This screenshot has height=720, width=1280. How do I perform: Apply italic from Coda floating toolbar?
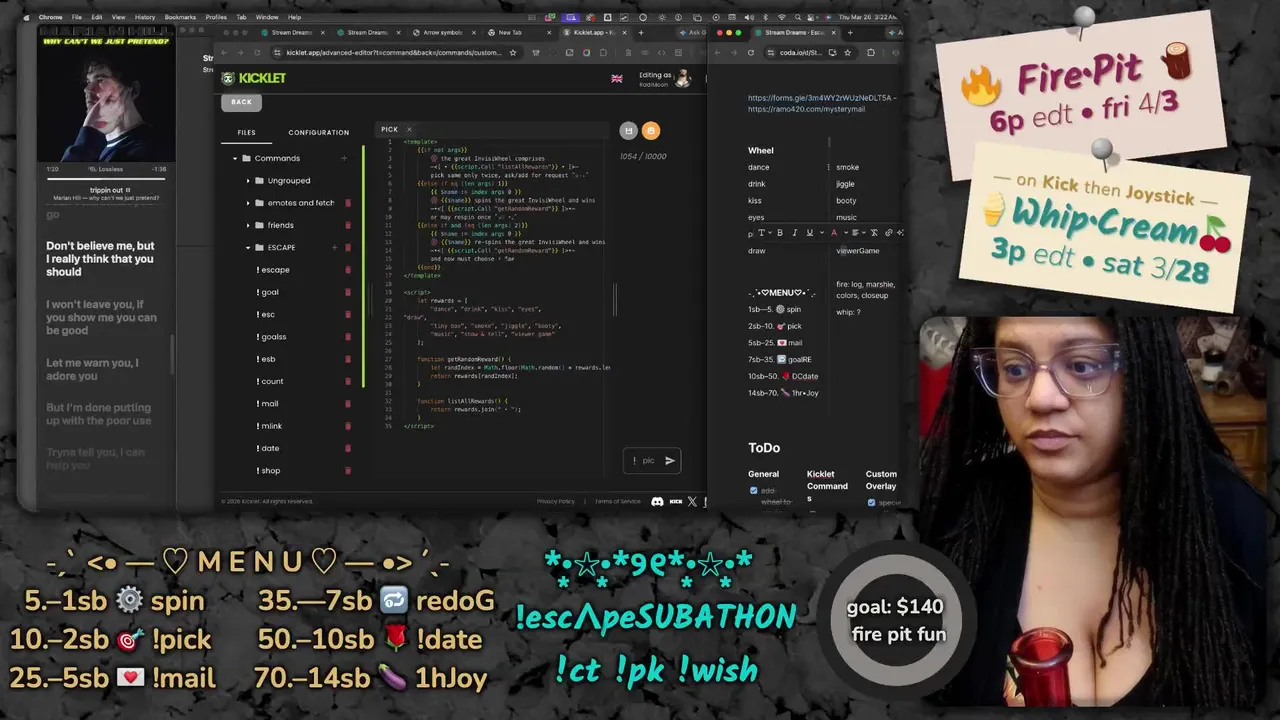pos(794,233)
